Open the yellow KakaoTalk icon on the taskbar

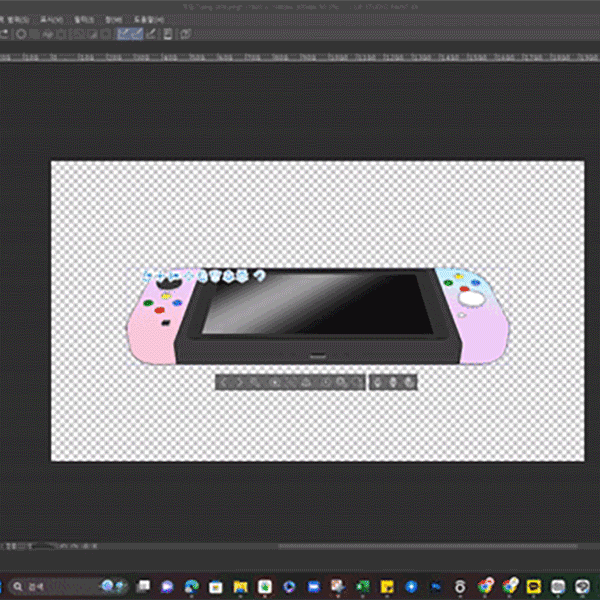click(533, 586)
